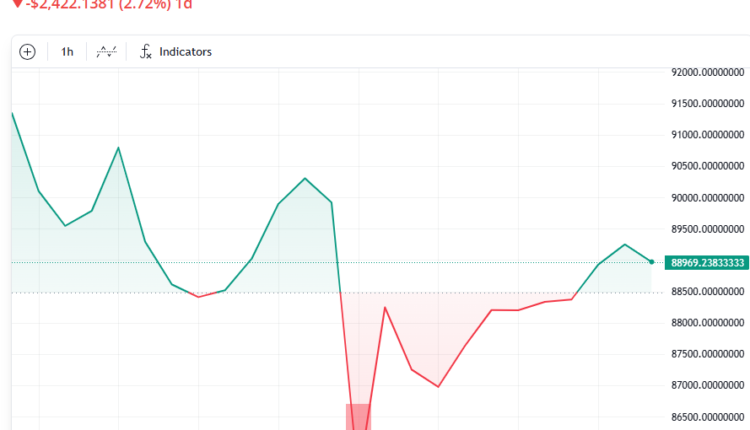Click the 90500.00000000 price axis label

[x=708, y=167]
